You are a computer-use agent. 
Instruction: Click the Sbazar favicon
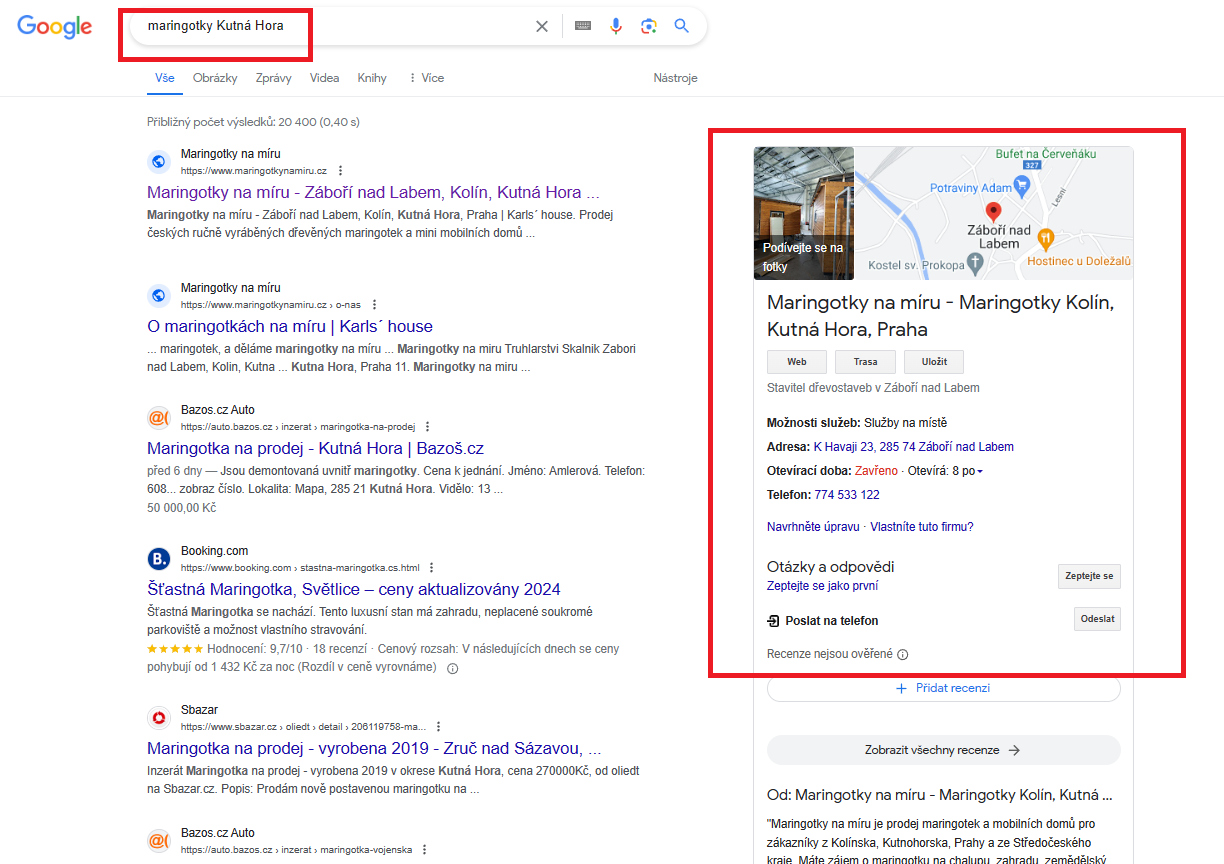[159, 718]
